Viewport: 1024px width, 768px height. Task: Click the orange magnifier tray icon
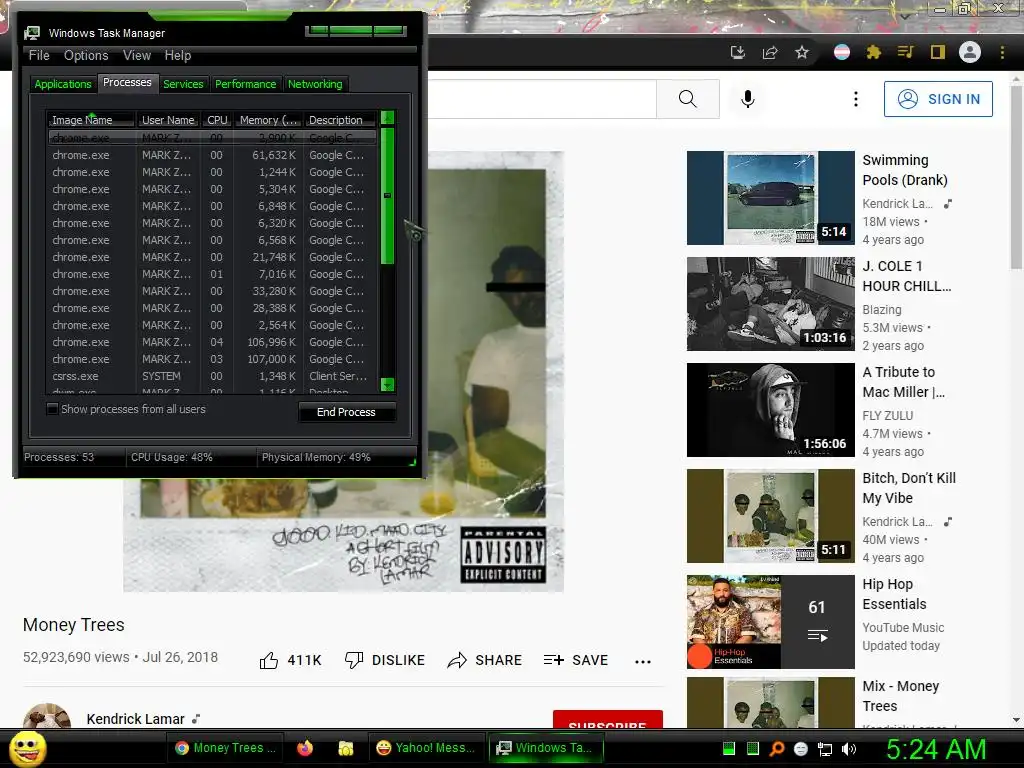click(x=776, y=749)
